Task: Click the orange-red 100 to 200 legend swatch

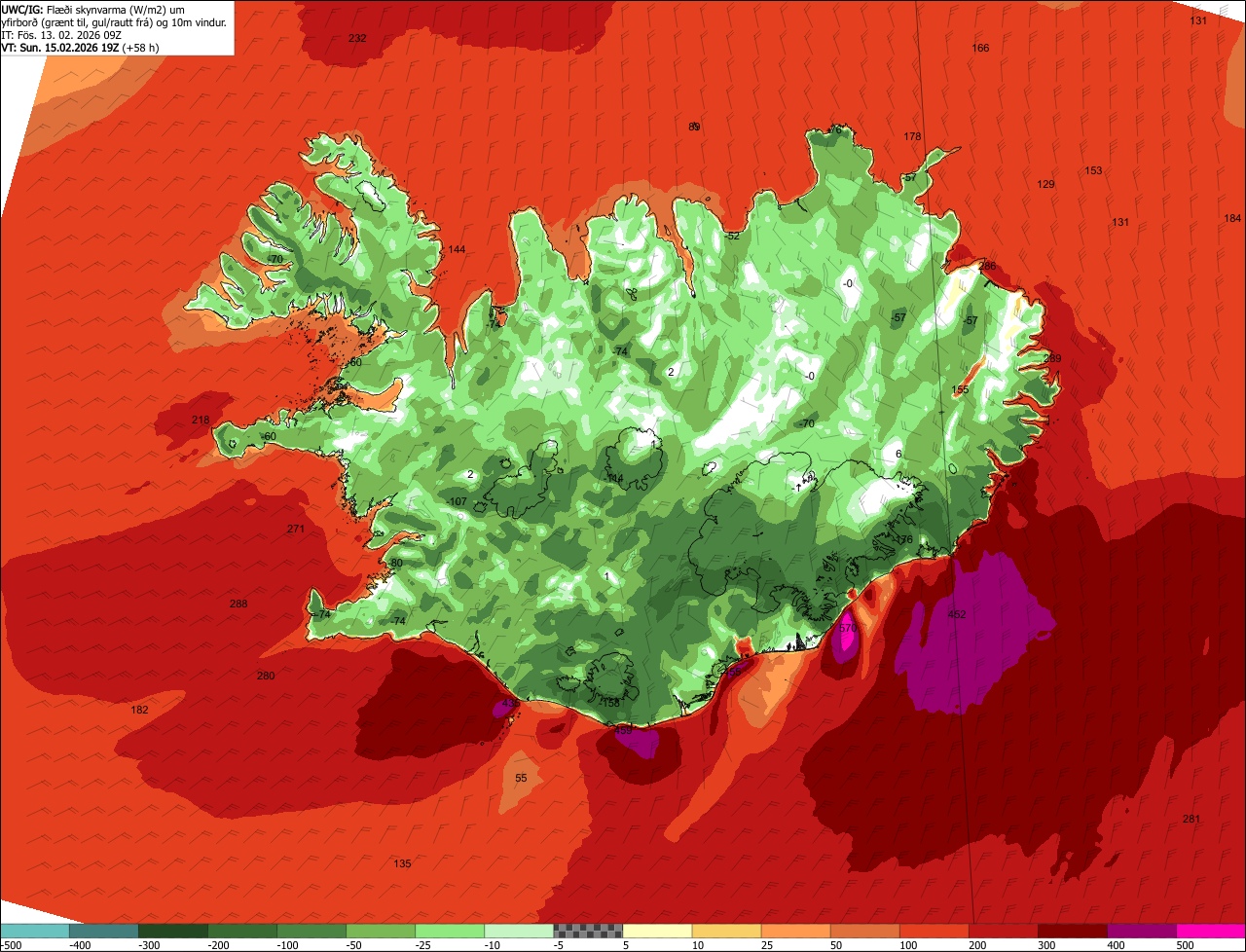Action: click(934, 931)
